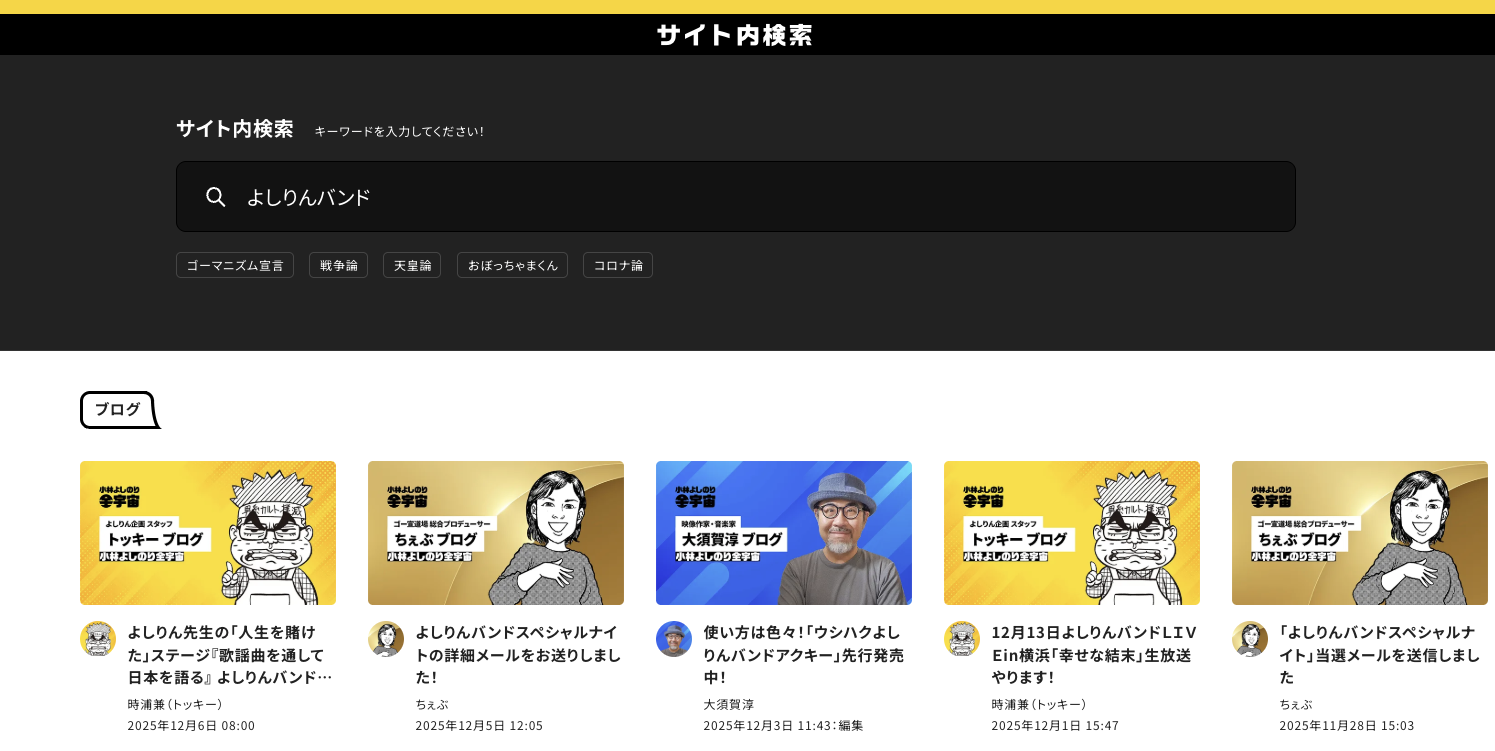Click ちぇぶ avatar on スペシャルナイト詳細メール post
The width and height of the screenshot is (1495, 751).
pos(386,639)
